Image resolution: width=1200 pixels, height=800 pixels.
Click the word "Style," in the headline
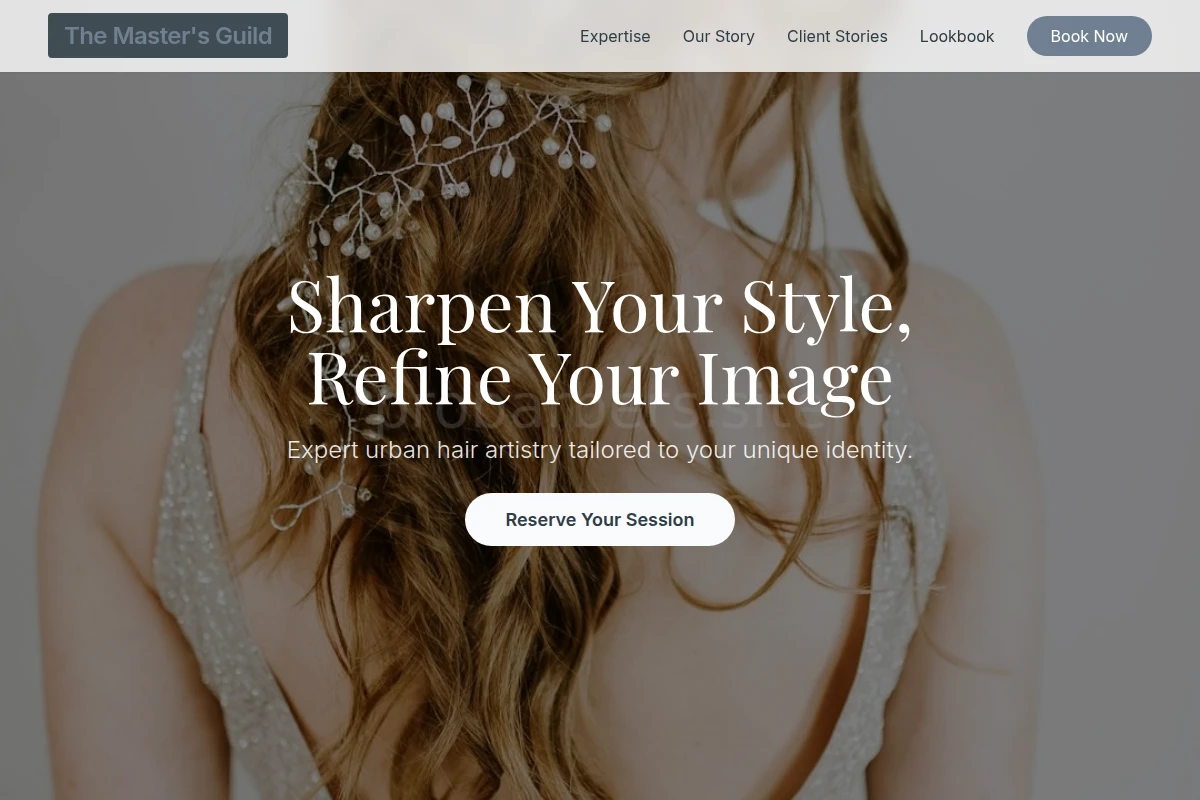pyautogui.click(x=827, y=305)
